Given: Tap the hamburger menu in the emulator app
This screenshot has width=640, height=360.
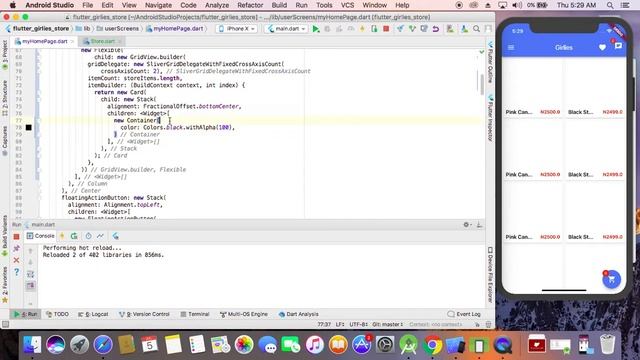Looking at the screenshot, I should 511,48.
